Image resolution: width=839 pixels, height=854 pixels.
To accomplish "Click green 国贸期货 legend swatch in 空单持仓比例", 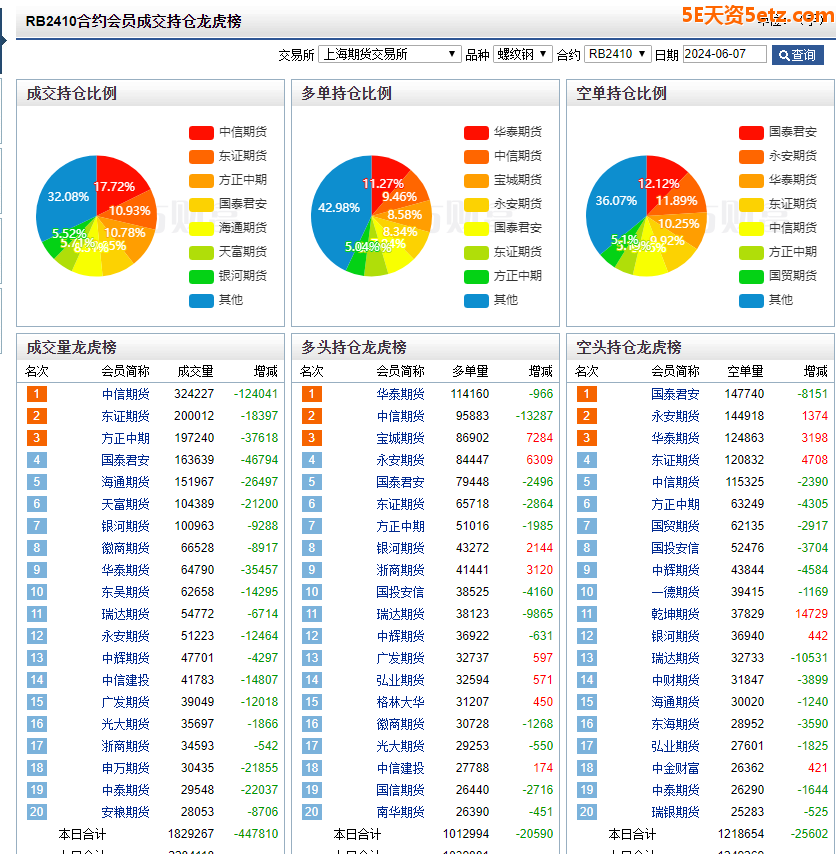I will click(x=751, y=276).
